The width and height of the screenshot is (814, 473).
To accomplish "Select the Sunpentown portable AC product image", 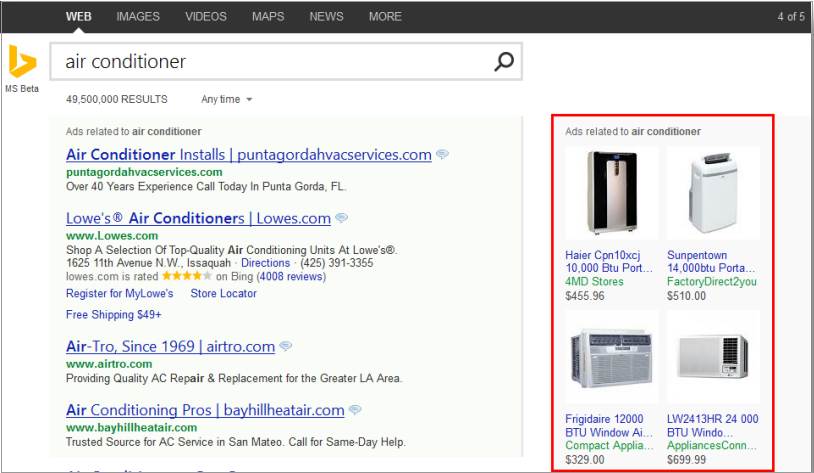I will (x=713, y=192).
